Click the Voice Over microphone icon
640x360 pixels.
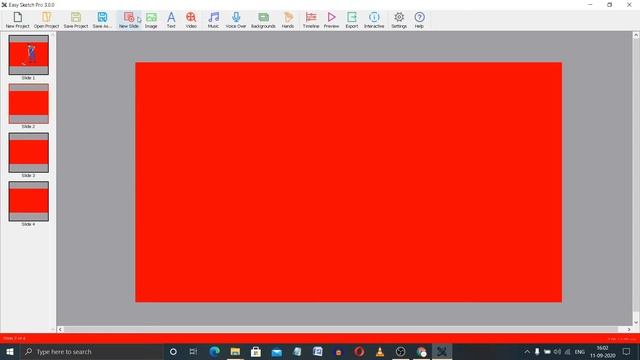click(x=236, y=20)
